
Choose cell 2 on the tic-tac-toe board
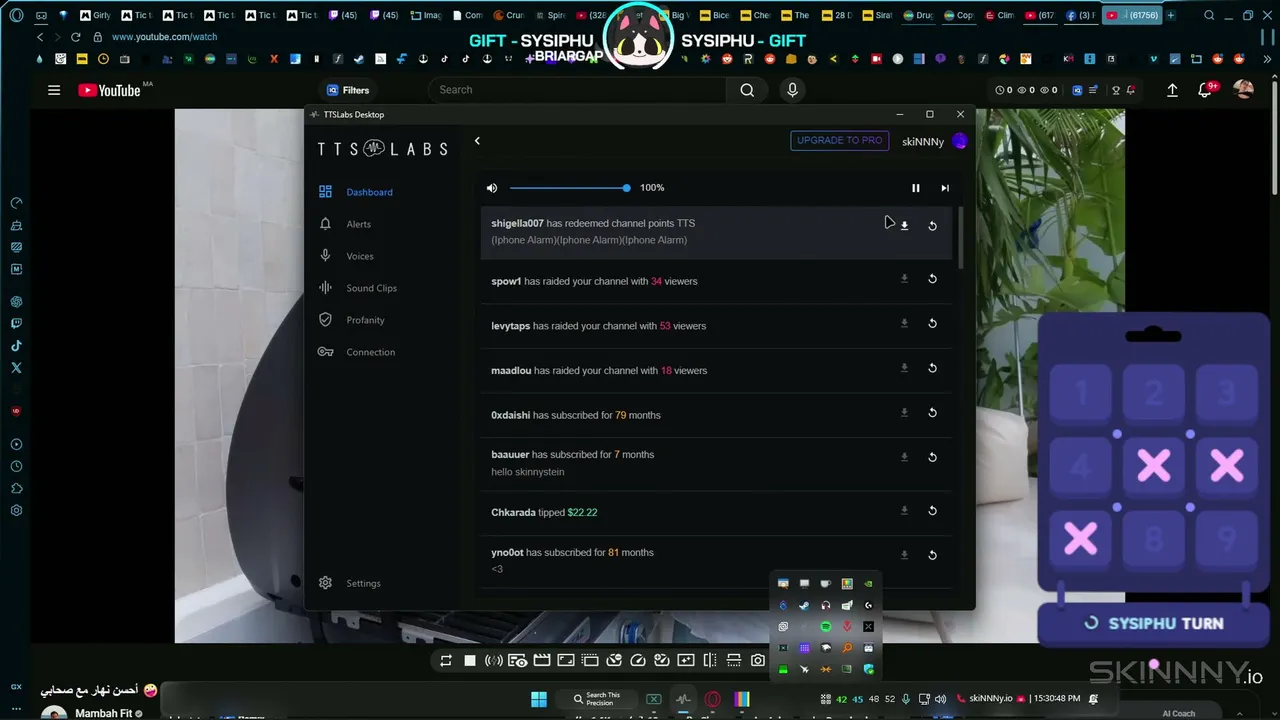[x=1154, y=393]
